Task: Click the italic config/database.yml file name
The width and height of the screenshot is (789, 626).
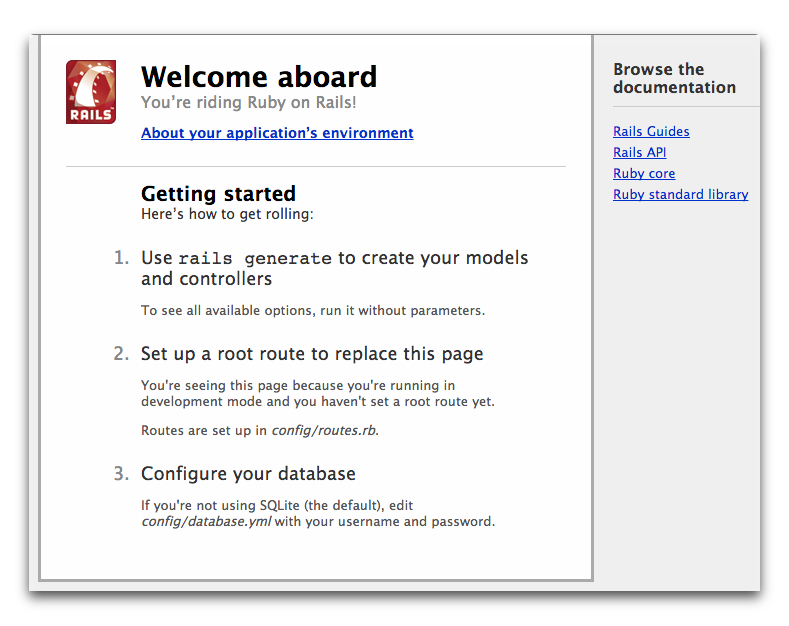Action: point(206,521)
